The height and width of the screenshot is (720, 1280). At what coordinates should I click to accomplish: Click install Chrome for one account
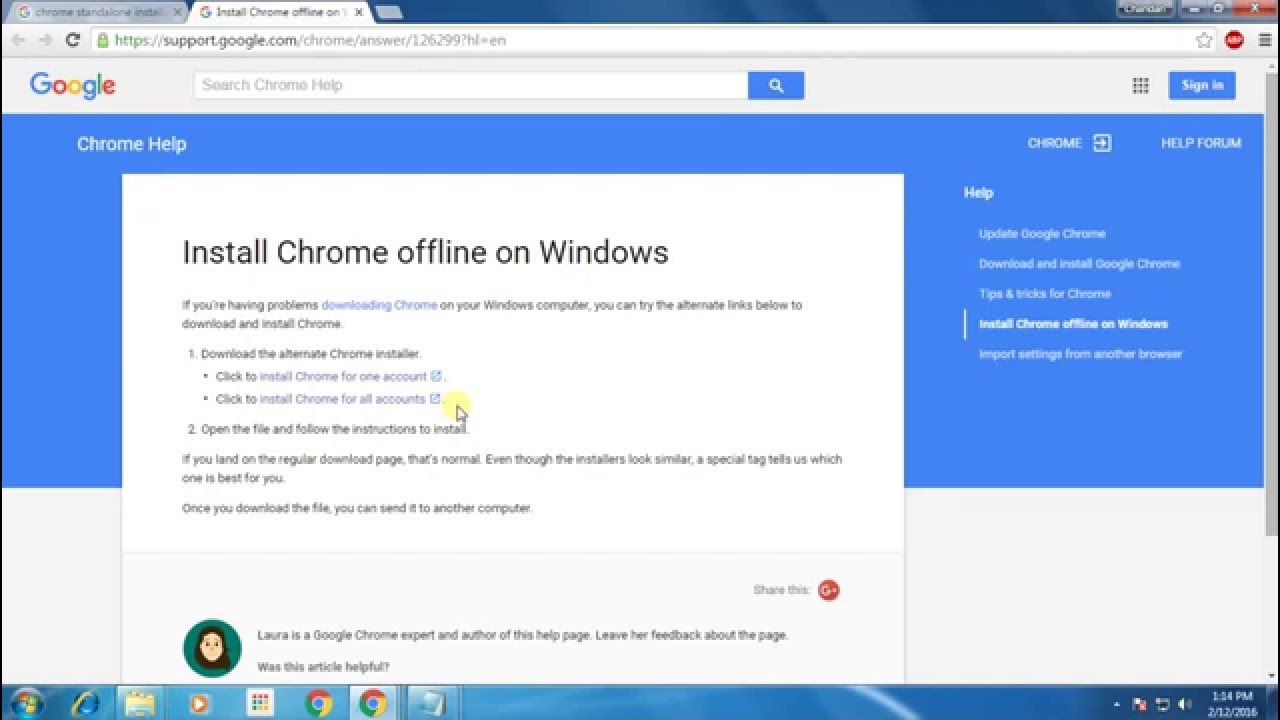click(343, 376)
